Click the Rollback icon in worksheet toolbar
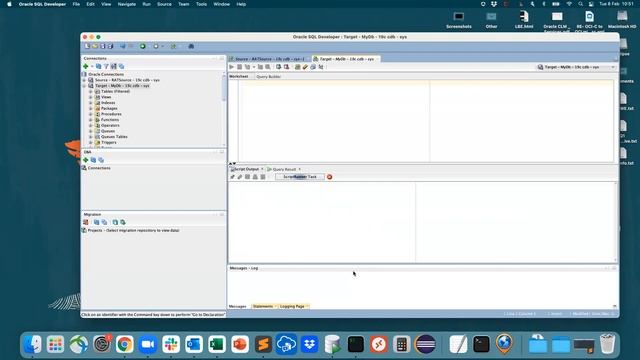640x360 pixels. (x=287, y=67)
